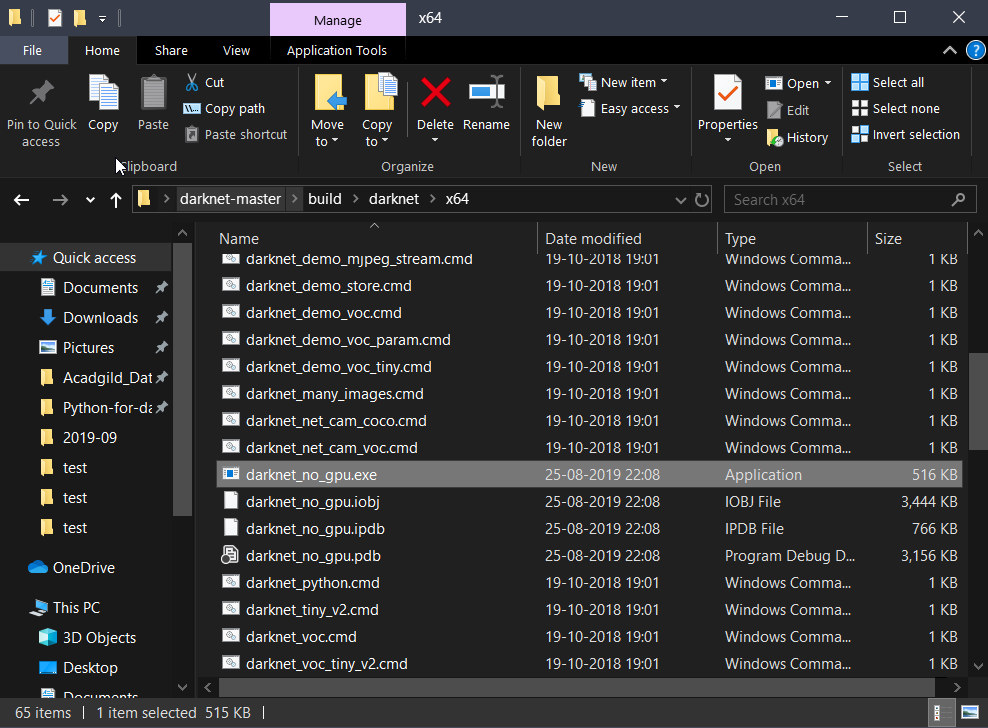Click Paste shortcut in the ribbon

[x=236, y=134]
